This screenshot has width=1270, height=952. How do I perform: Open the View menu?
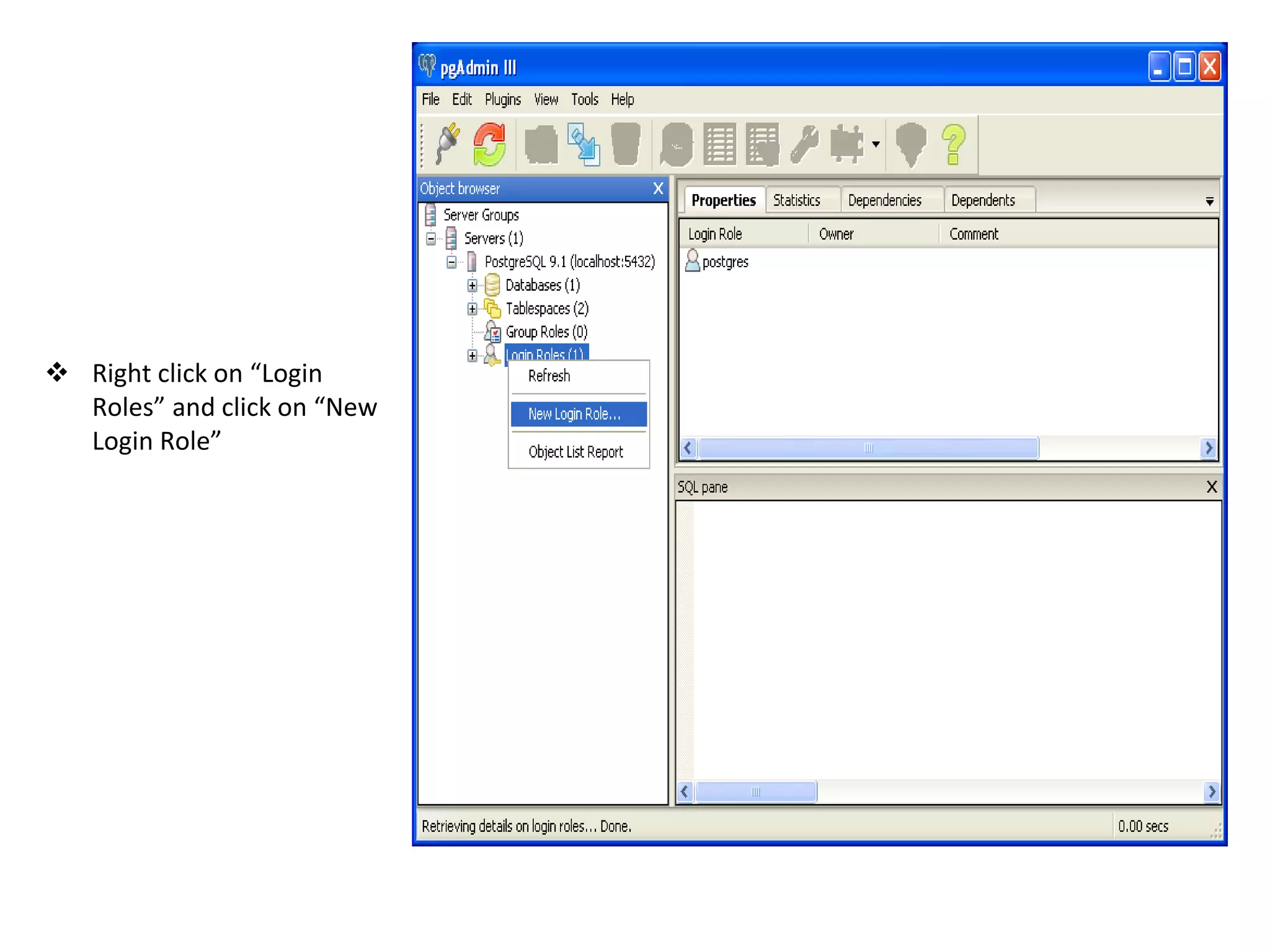click(546, 100)
